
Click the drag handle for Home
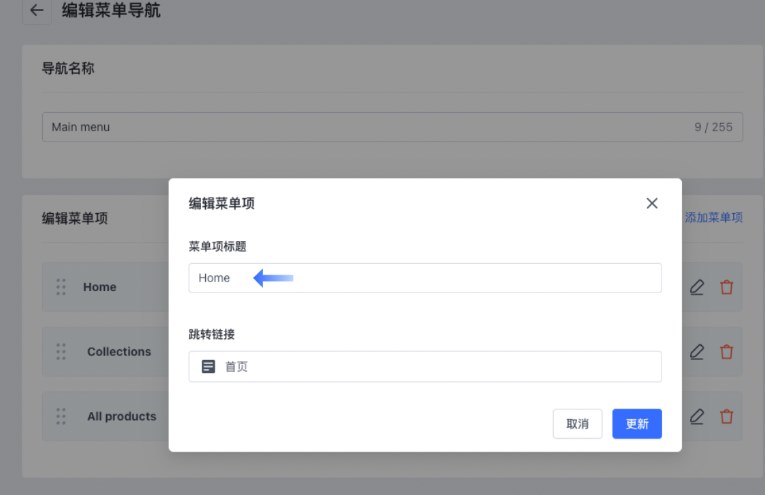(61, 287)
